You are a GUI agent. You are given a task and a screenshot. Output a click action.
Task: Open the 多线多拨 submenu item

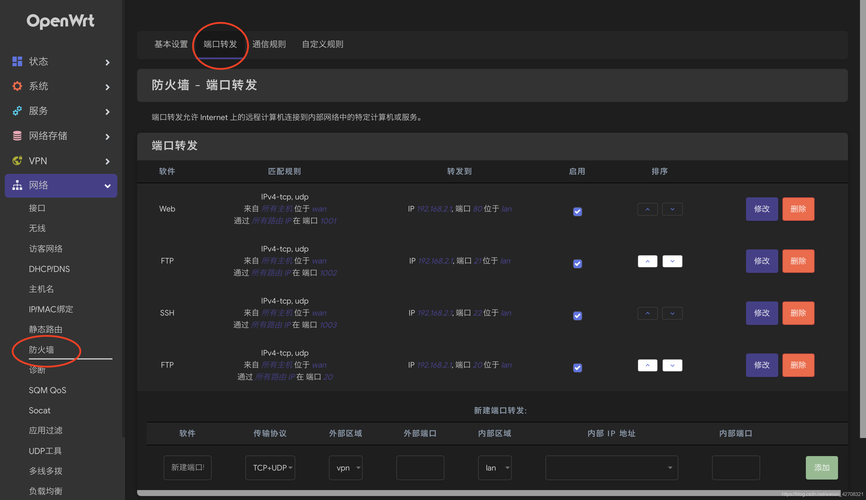(45, 471)
